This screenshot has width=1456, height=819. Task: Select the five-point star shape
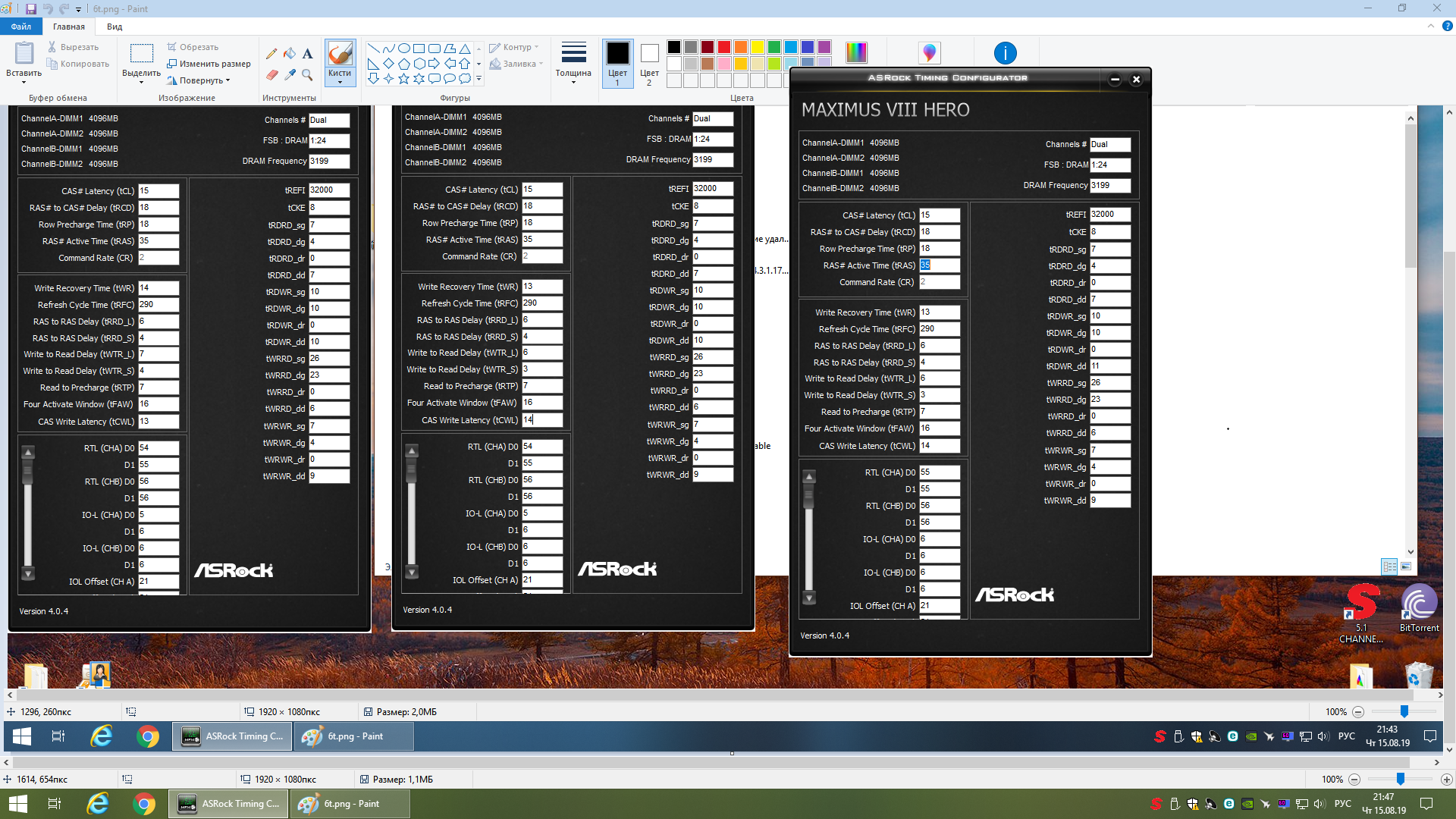(403, 78)
